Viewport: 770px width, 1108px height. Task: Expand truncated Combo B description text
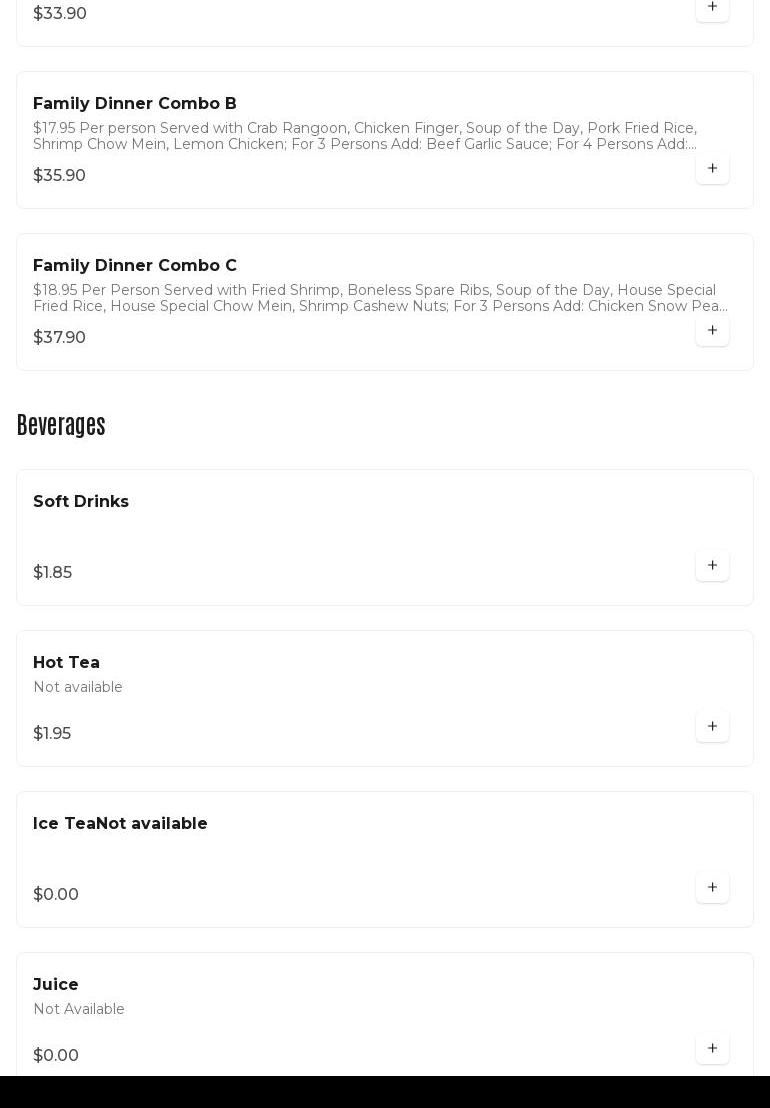[365, 136]
